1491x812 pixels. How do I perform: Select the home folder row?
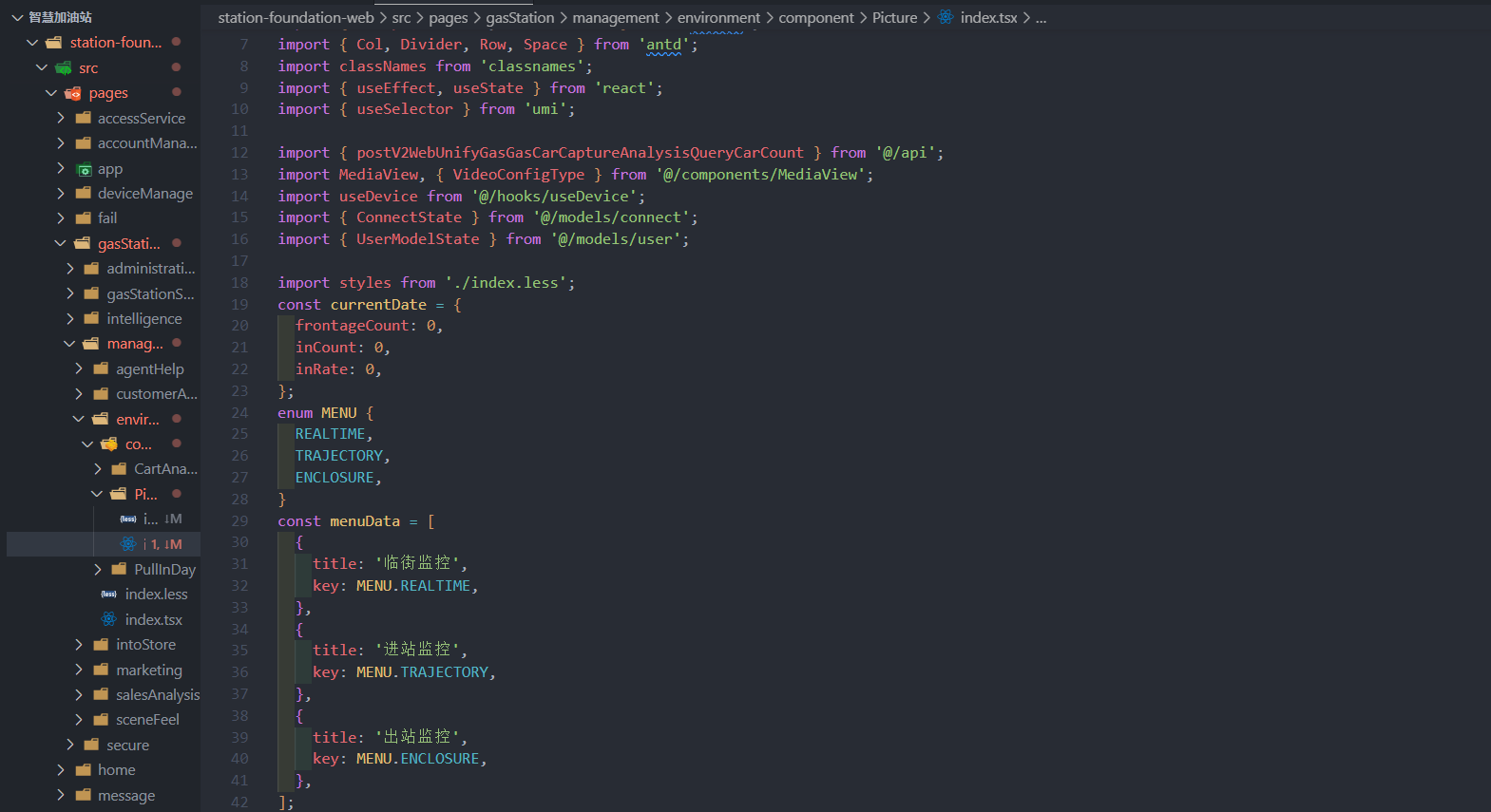click(104, 770)
